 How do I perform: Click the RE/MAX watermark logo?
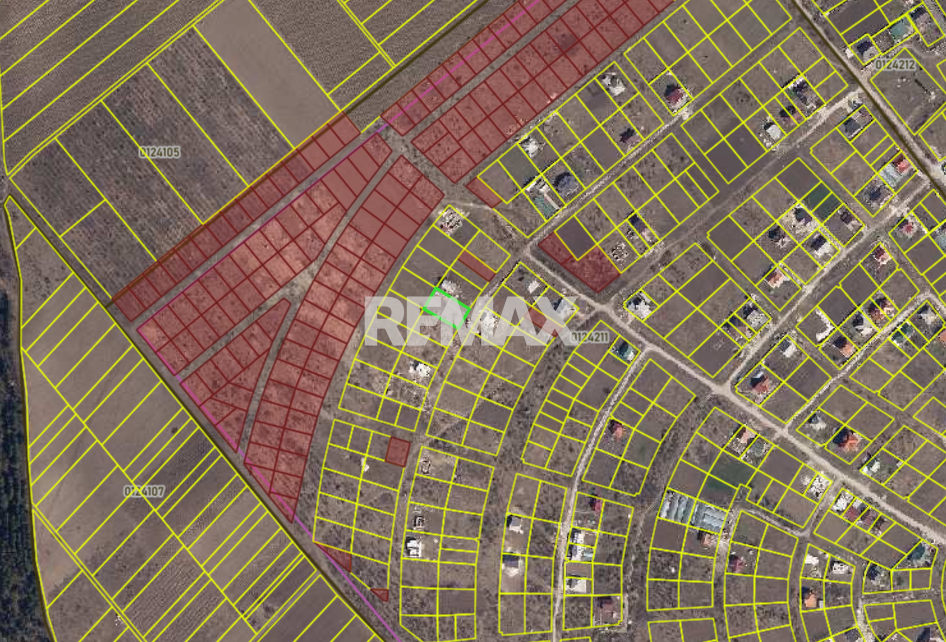coord(468,321)
